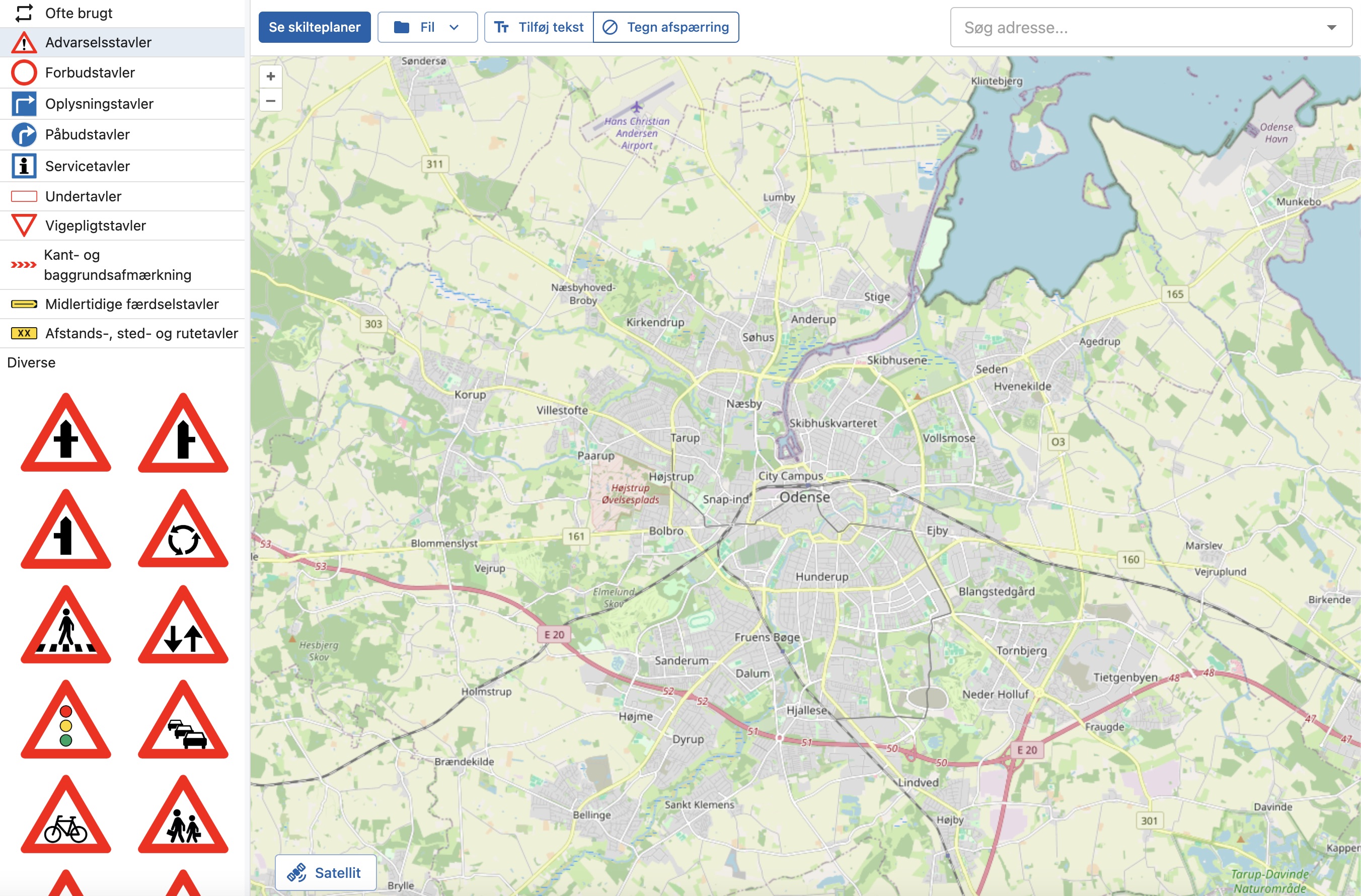
Task: Activate the Tegn afspærring tool
Action: [666, 27]
